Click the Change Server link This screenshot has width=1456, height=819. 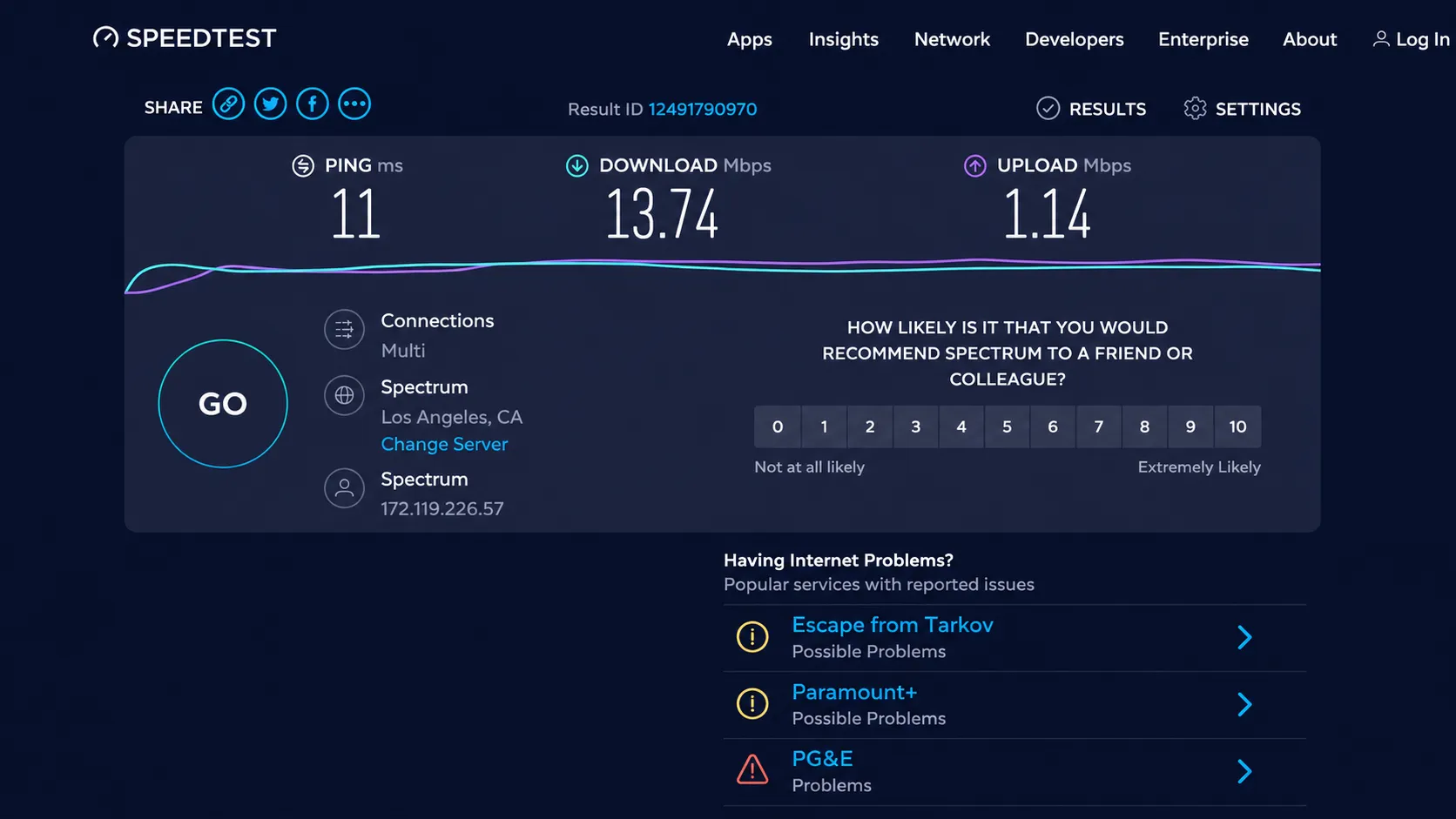444,444
